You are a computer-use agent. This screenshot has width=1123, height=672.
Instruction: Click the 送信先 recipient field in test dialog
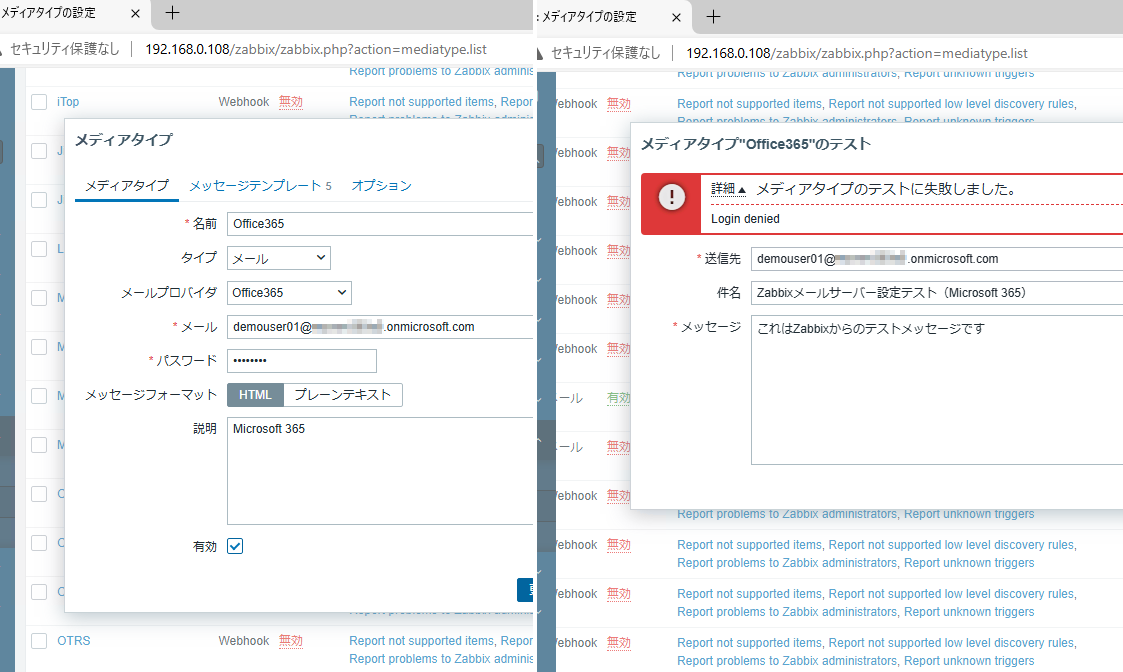coord(937,259)
